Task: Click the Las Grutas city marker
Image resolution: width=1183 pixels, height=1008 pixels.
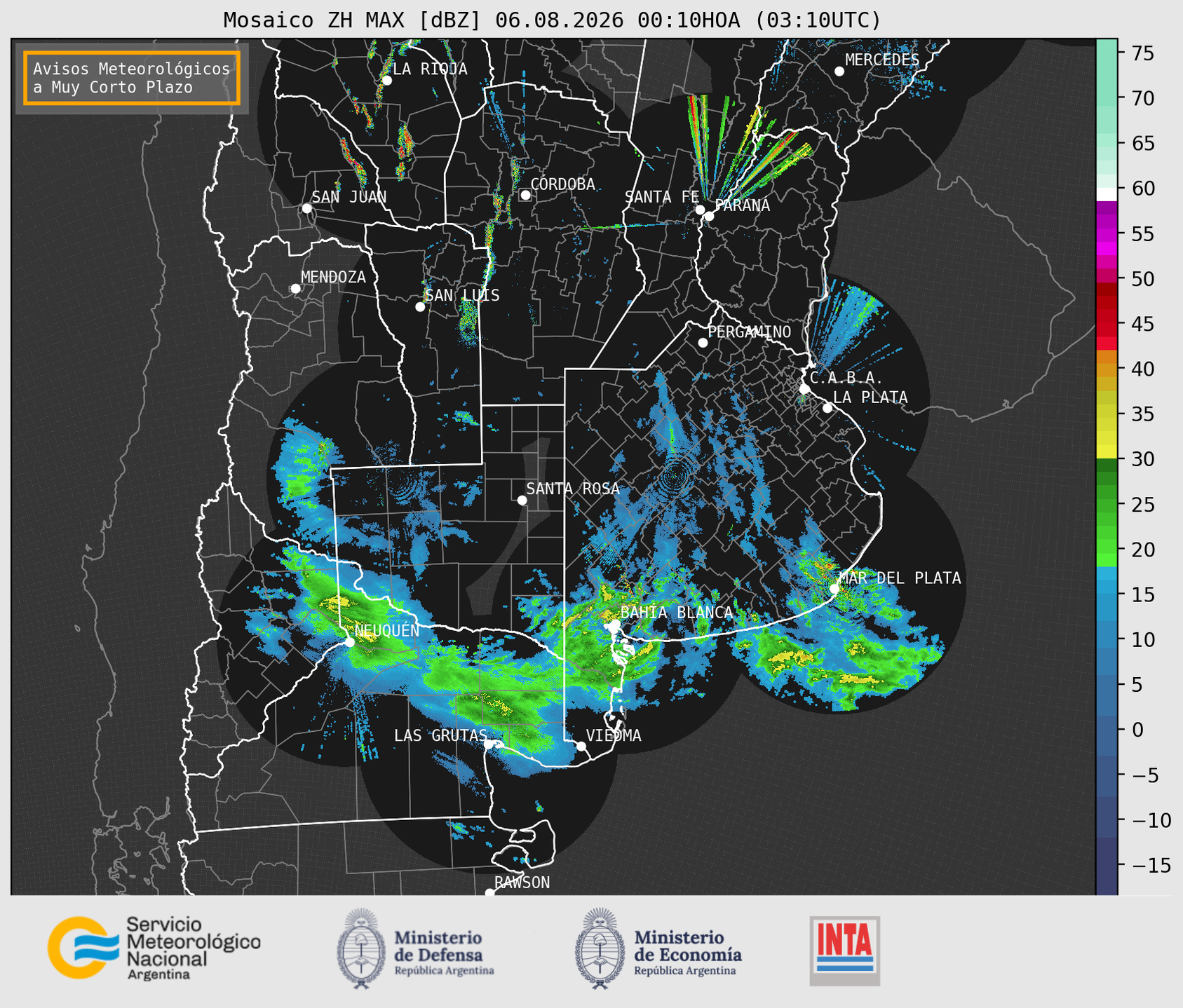Action: point(489,744)
